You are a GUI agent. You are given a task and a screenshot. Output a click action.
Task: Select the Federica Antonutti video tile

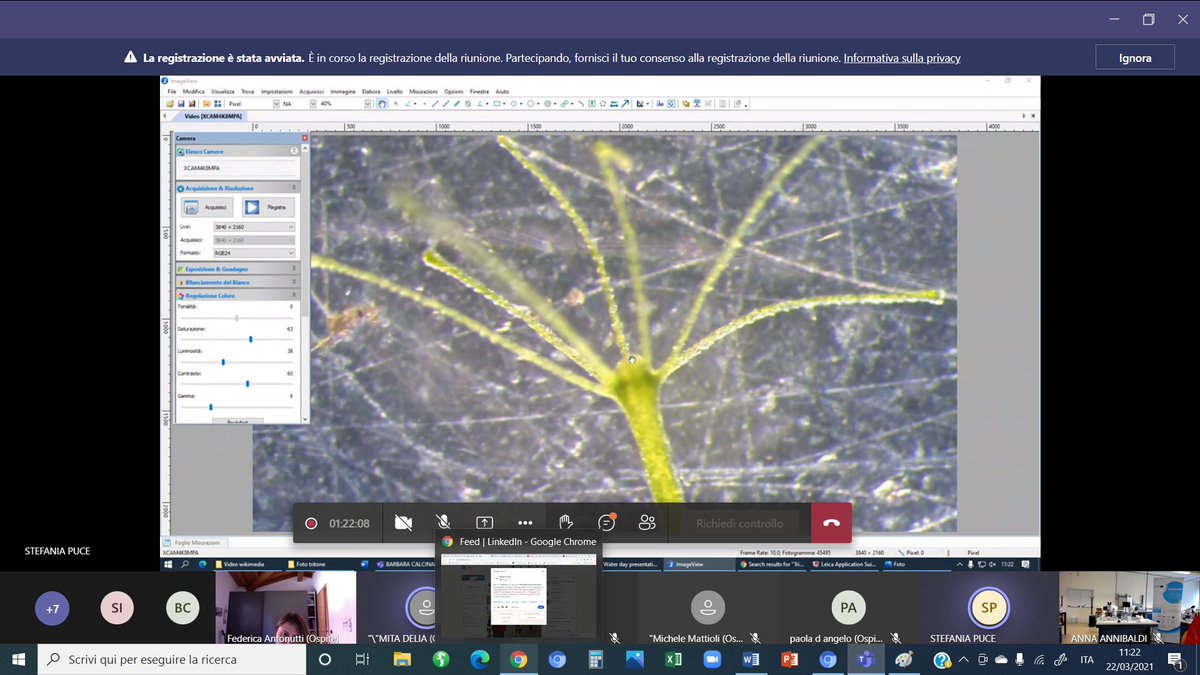click(285, 608)
